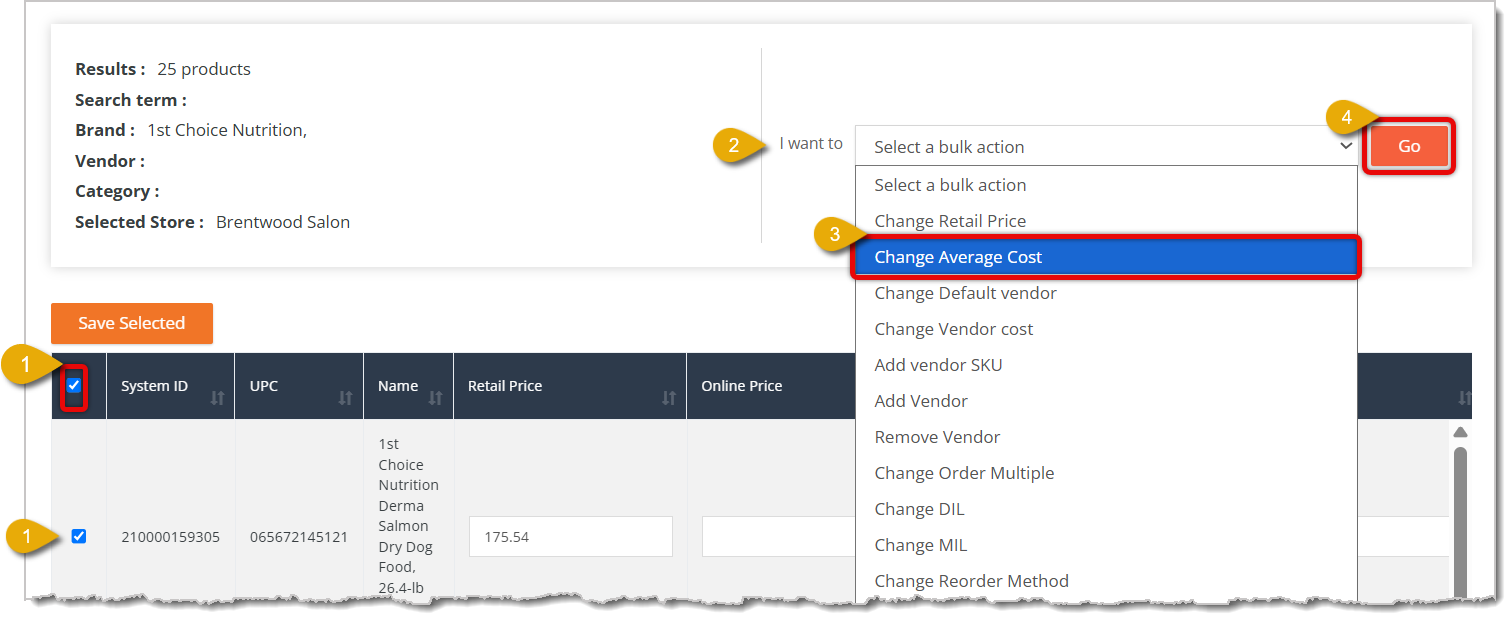Click the '25 products' results text
Image resolution: width=1511 pixels, height=620 pixels.
(x=204, y=69)
